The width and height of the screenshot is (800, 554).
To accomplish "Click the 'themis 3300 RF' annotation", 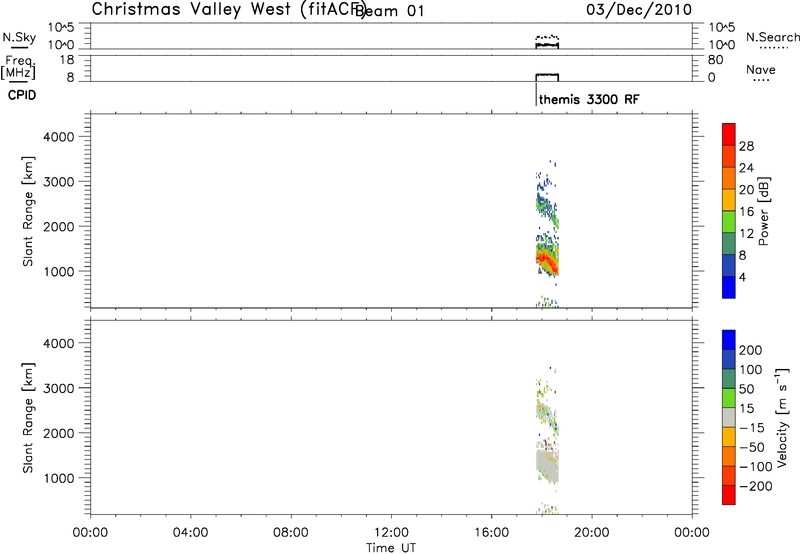I will click(589, 99).
